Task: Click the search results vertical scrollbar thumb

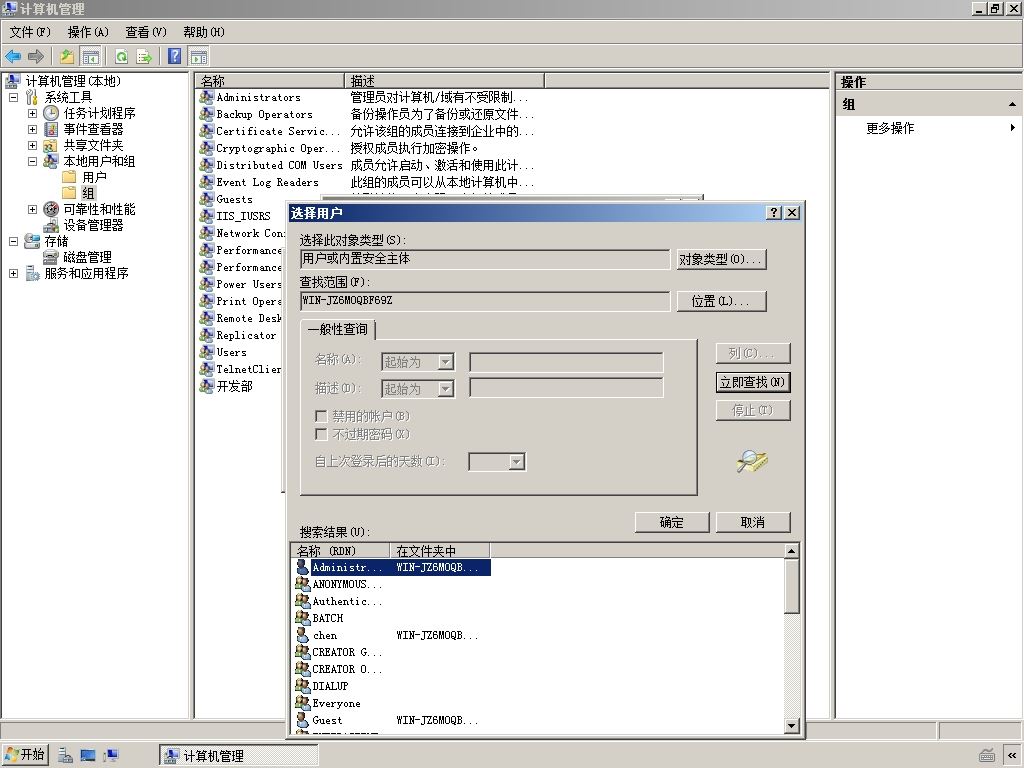Action: click(x=792, y=586)
